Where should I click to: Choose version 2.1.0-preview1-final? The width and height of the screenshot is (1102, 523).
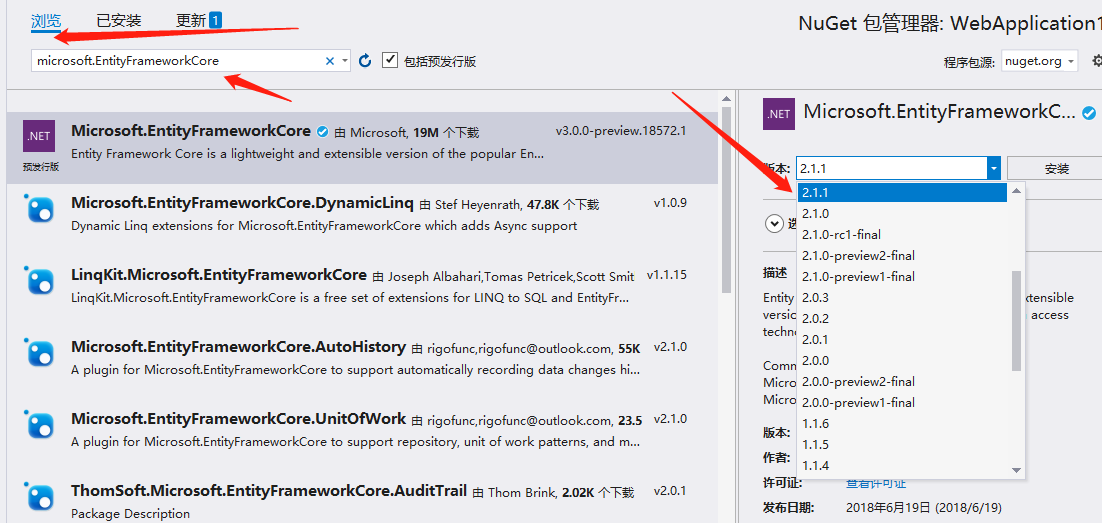pyautogui.click(x=903, y=277)
